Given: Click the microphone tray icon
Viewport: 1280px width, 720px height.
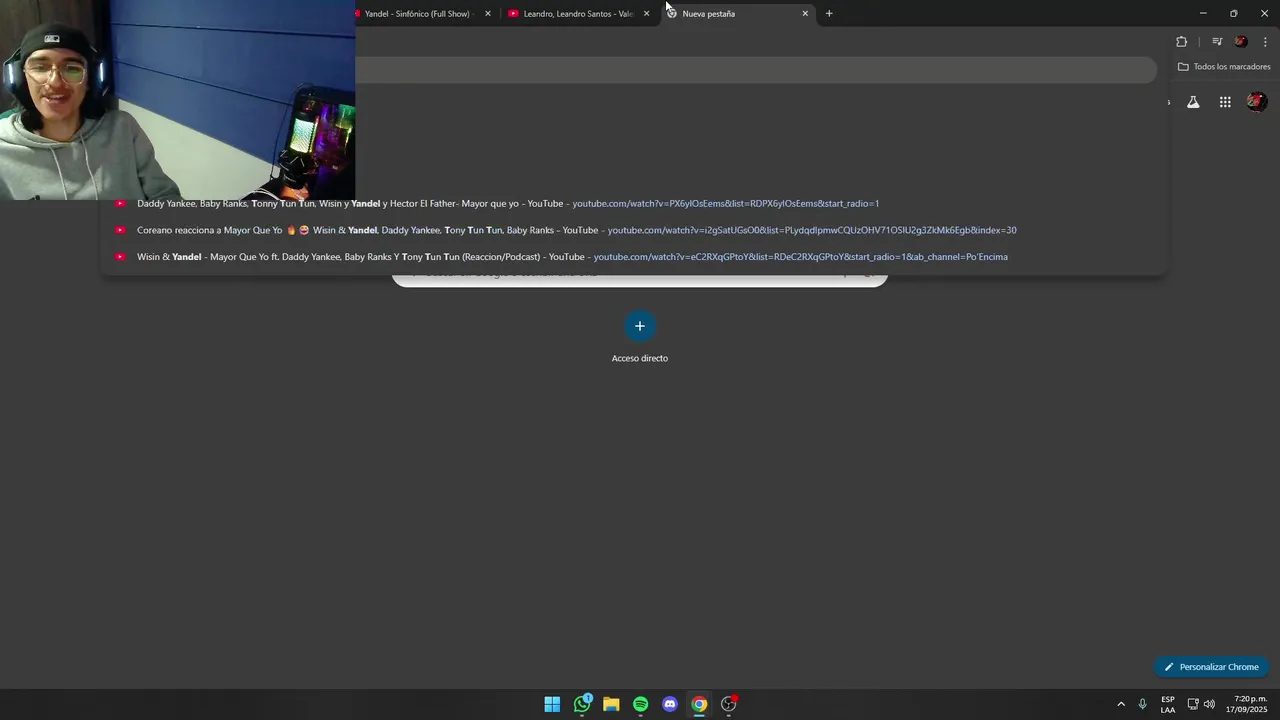Looking at the screenshot, I should pos(1142,704).
